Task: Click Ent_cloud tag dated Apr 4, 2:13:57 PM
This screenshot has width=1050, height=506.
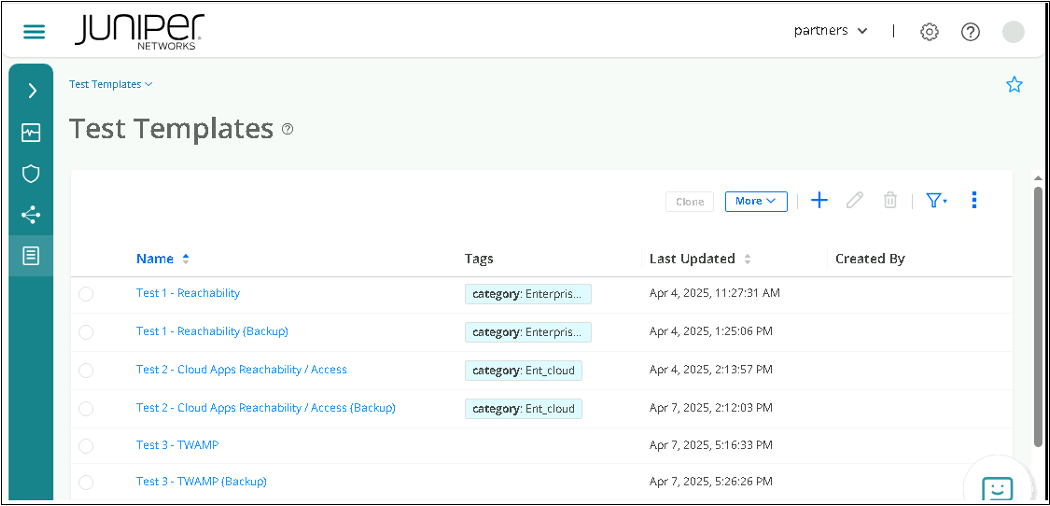Action: tap(524, 370)
